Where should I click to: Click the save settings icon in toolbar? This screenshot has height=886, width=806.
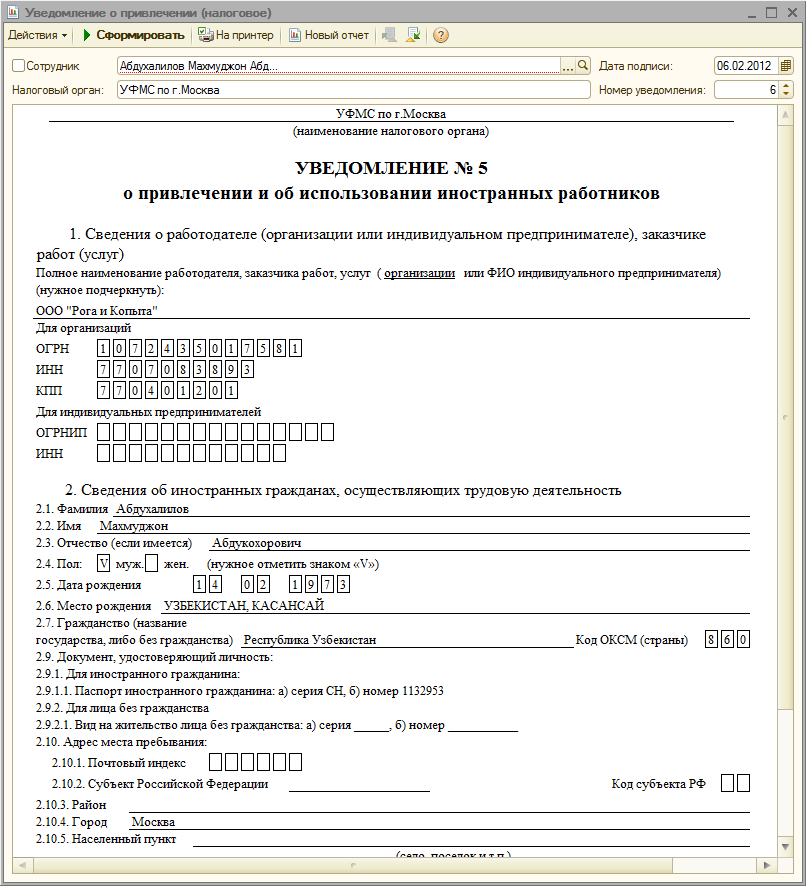(x=414, y=35)
